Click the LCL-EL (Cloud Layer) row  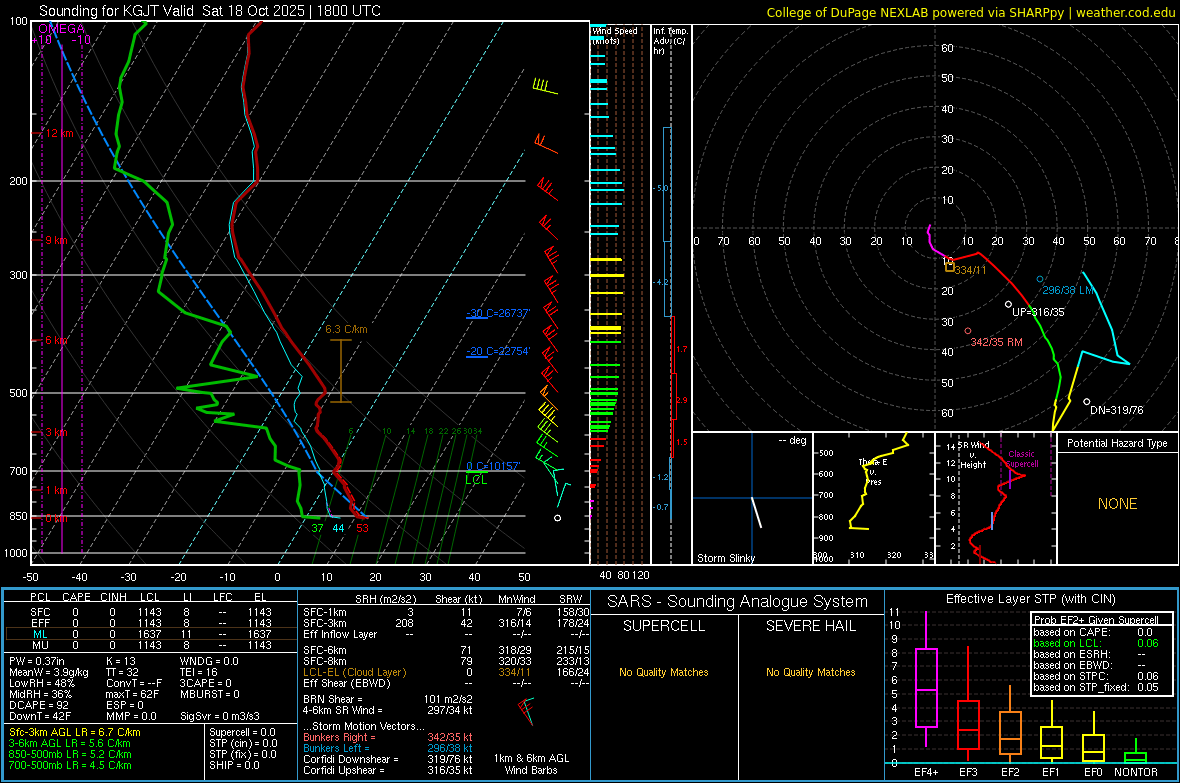(x=446, y=672)
